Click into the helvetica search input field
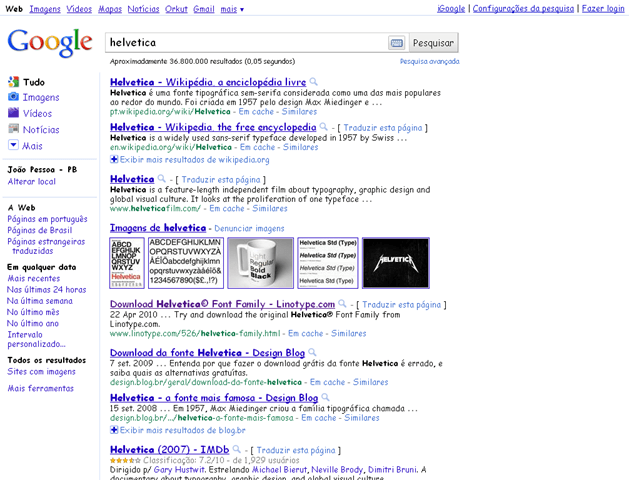Image resolution: width=629 pixels, height=480 pixels. pyautogui.click(x=247, y=43)
